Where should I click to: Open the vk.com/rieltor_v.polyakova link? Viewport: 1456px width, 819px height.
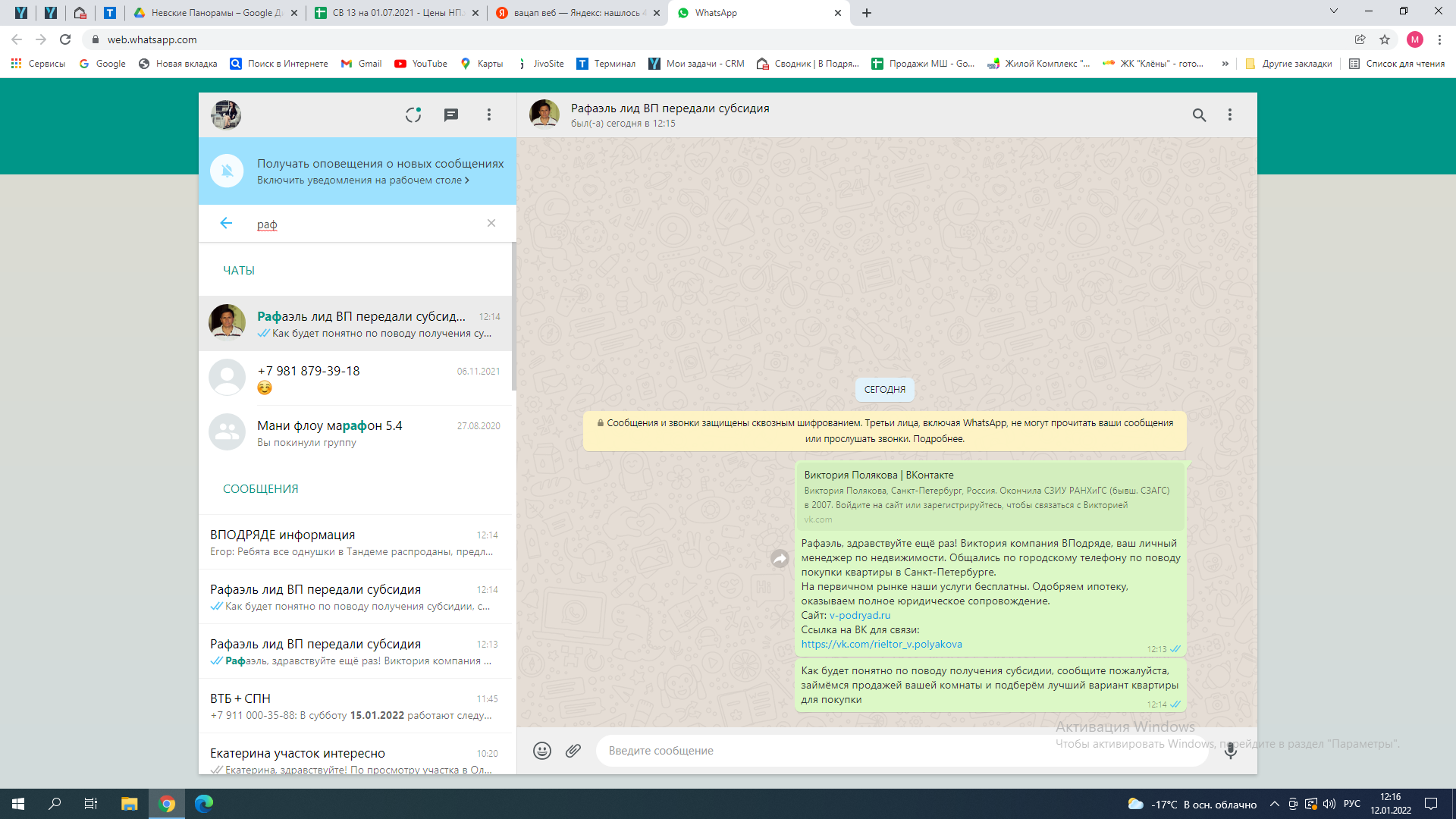(881, 644)
